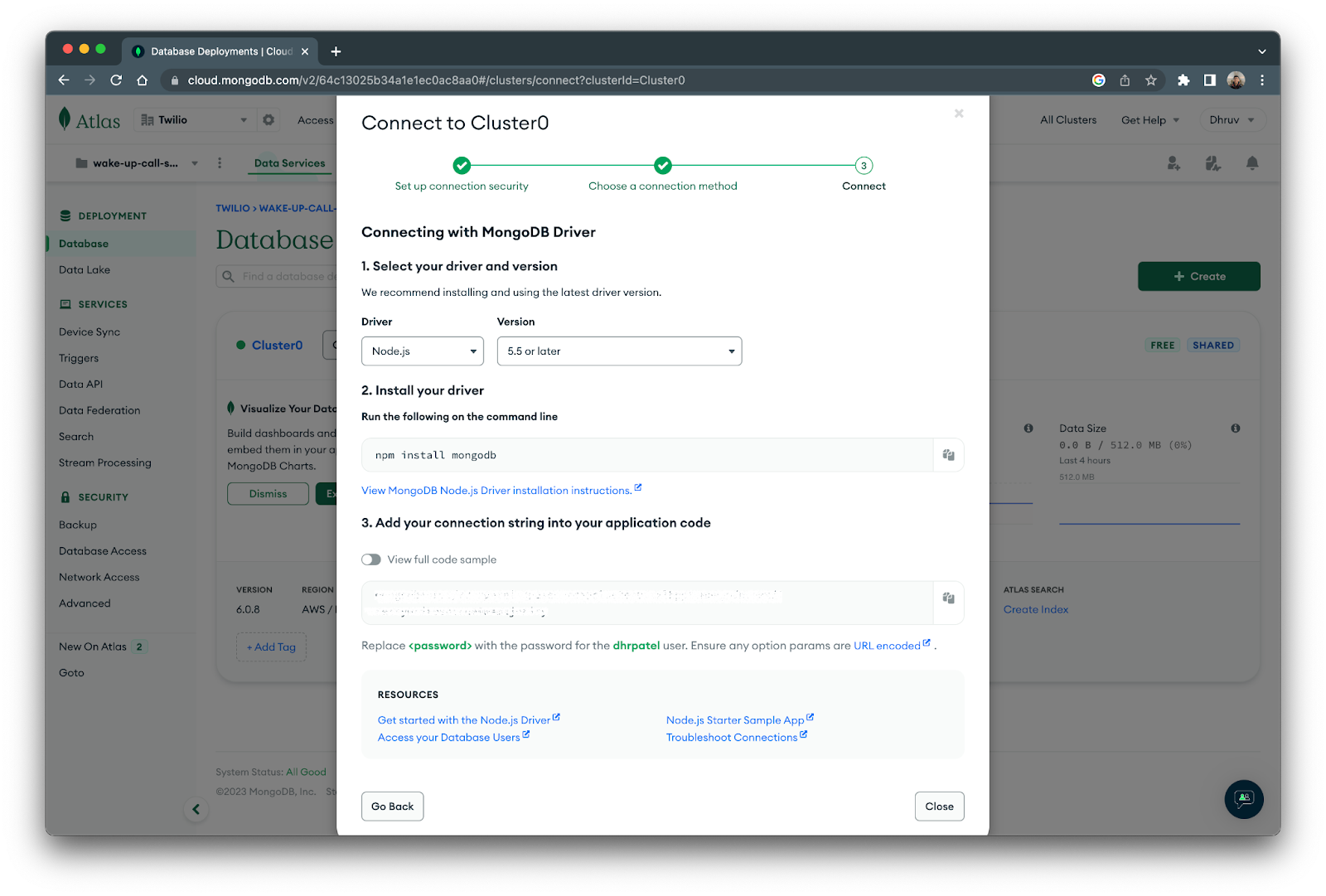Screen dimensions: 1326x896
Task: Collapse the Atlas sidebar with arrow button
Action: tap(196, 810)
